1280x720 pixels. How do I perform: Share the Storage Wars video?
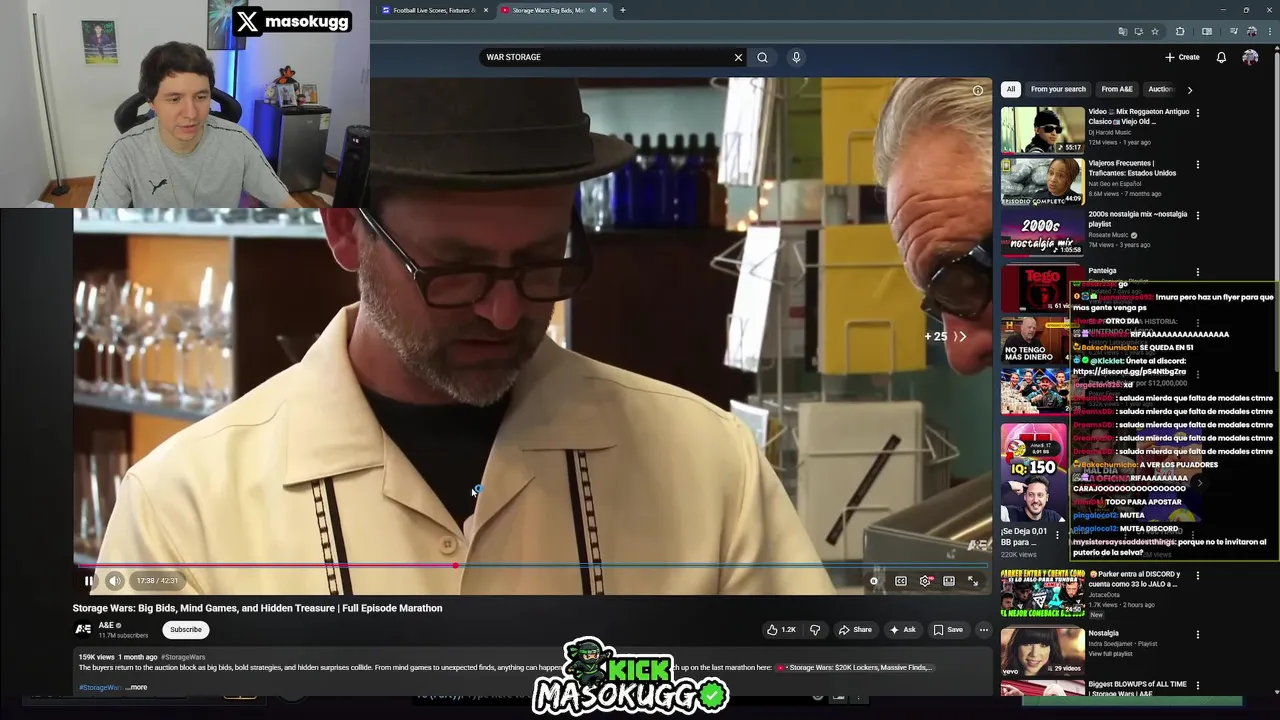pyautogui.click(x=856, y=630)
